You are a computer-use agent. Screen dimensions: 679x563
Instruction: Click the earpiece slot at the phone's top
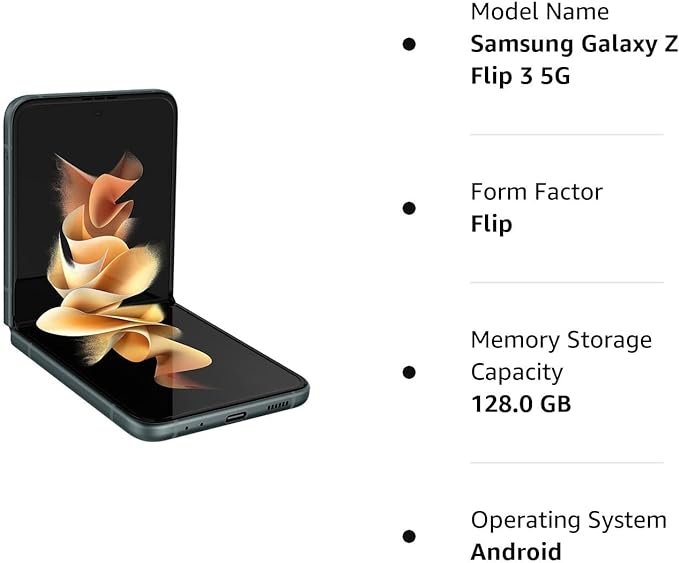pyautogui.click(x=98, y=98)
